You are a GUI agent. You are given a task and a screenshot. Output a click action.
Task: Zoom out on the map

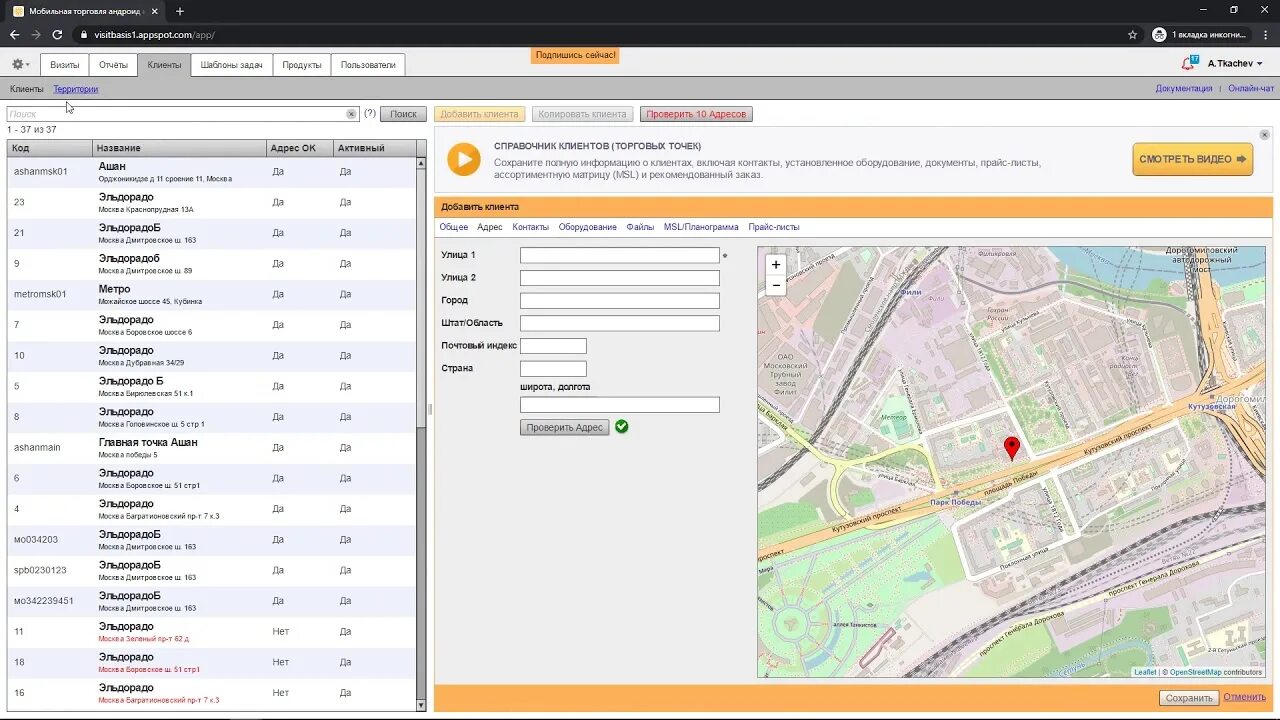(776, 285)
